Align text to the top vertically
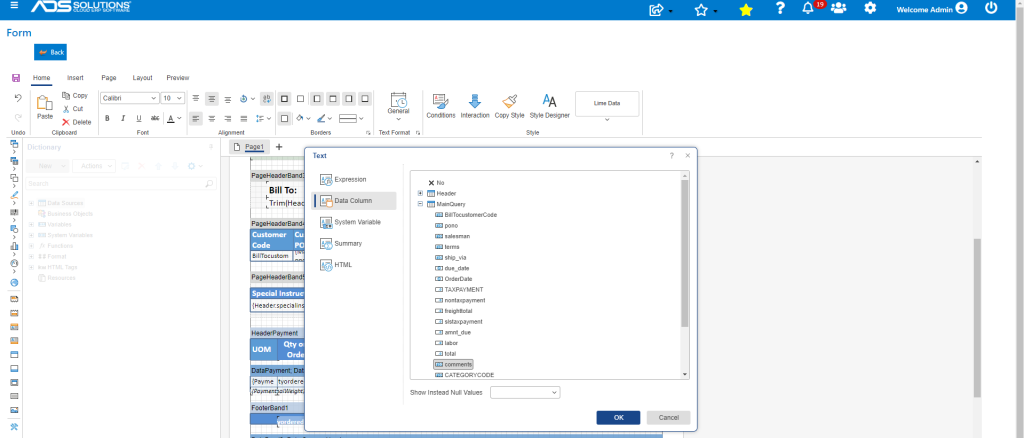 tap(196, 99)
